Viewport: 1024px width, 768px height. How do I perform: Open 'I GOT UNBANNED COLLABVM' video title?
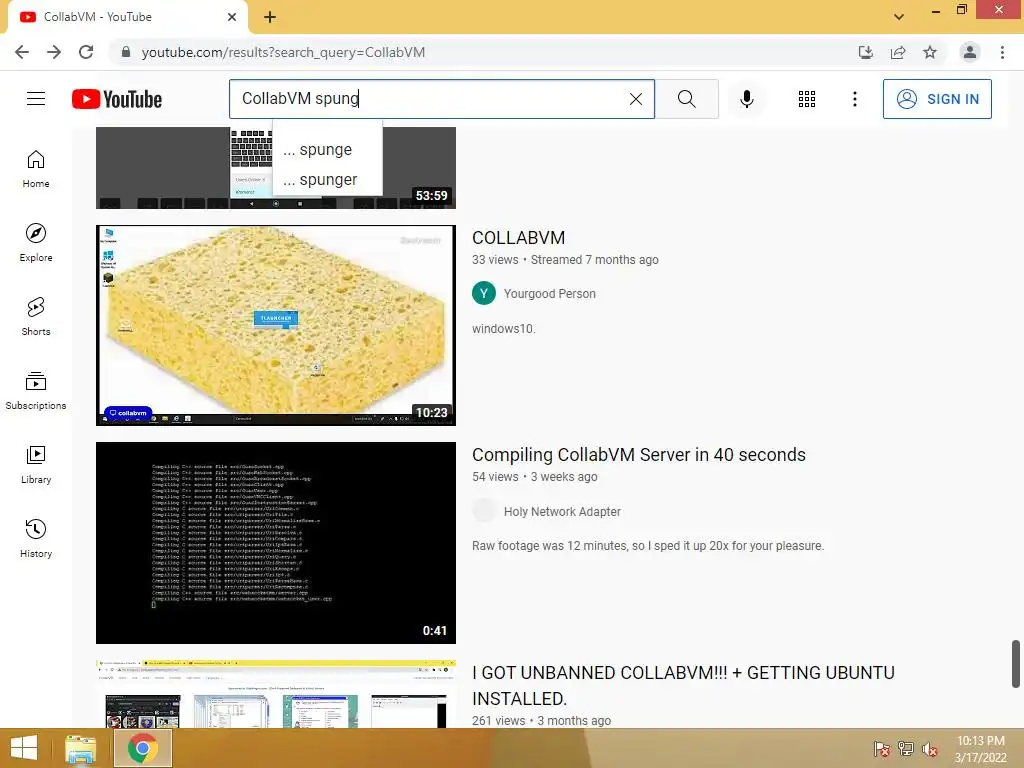point(683,685)
